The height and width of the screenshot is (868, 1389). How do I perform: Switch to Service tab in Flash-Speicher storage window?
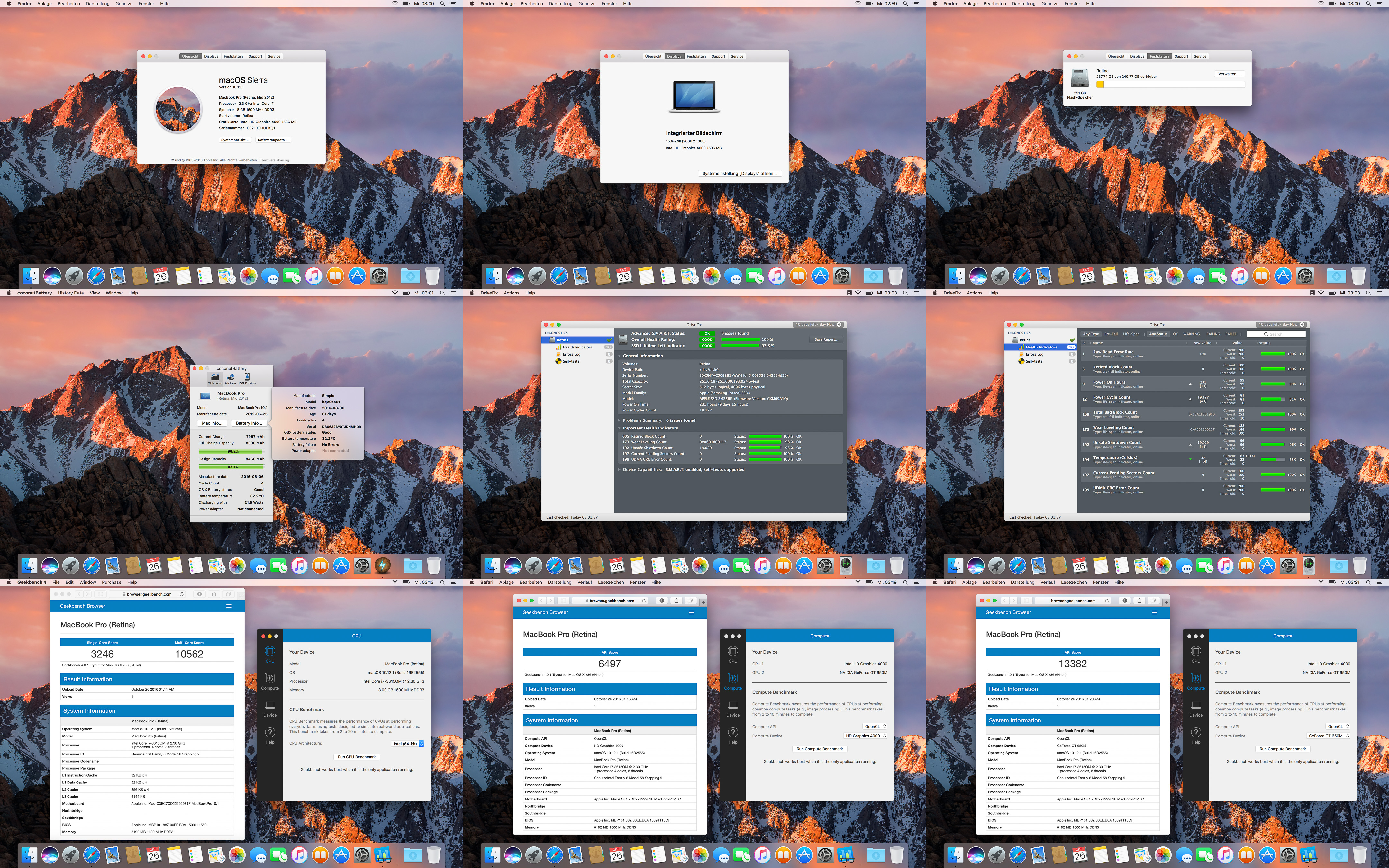click(x=1200, y=56)
